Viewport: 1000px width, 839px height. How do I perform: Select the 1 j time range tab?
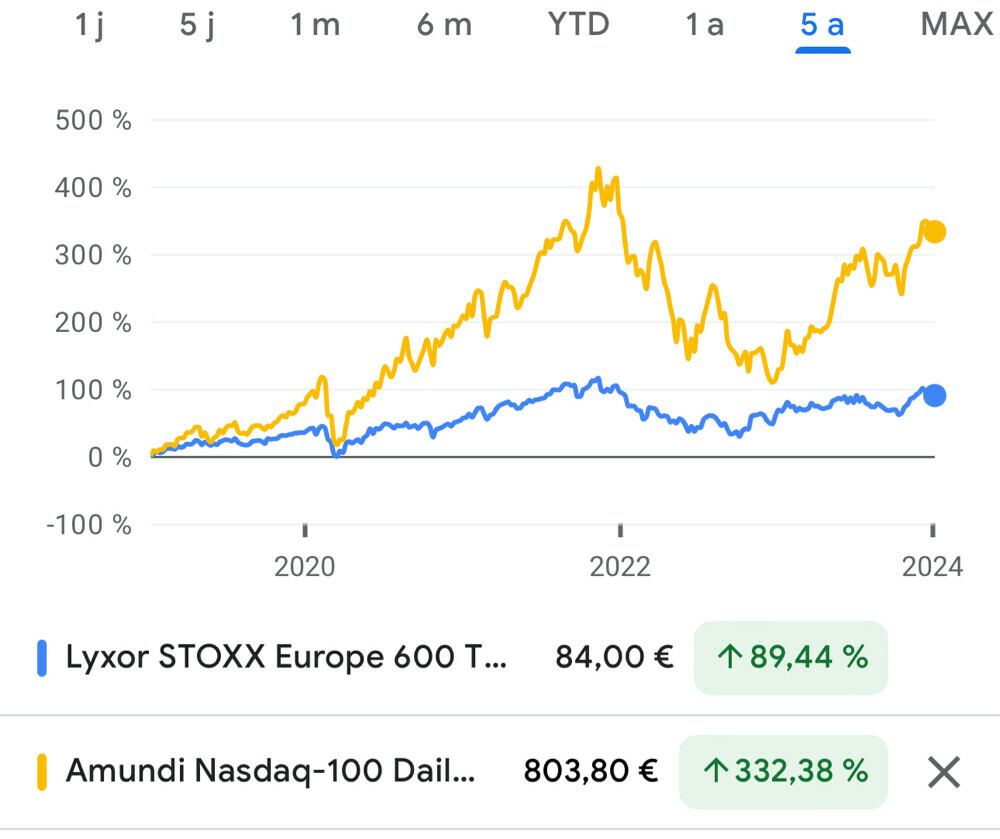tap(90, 25)
